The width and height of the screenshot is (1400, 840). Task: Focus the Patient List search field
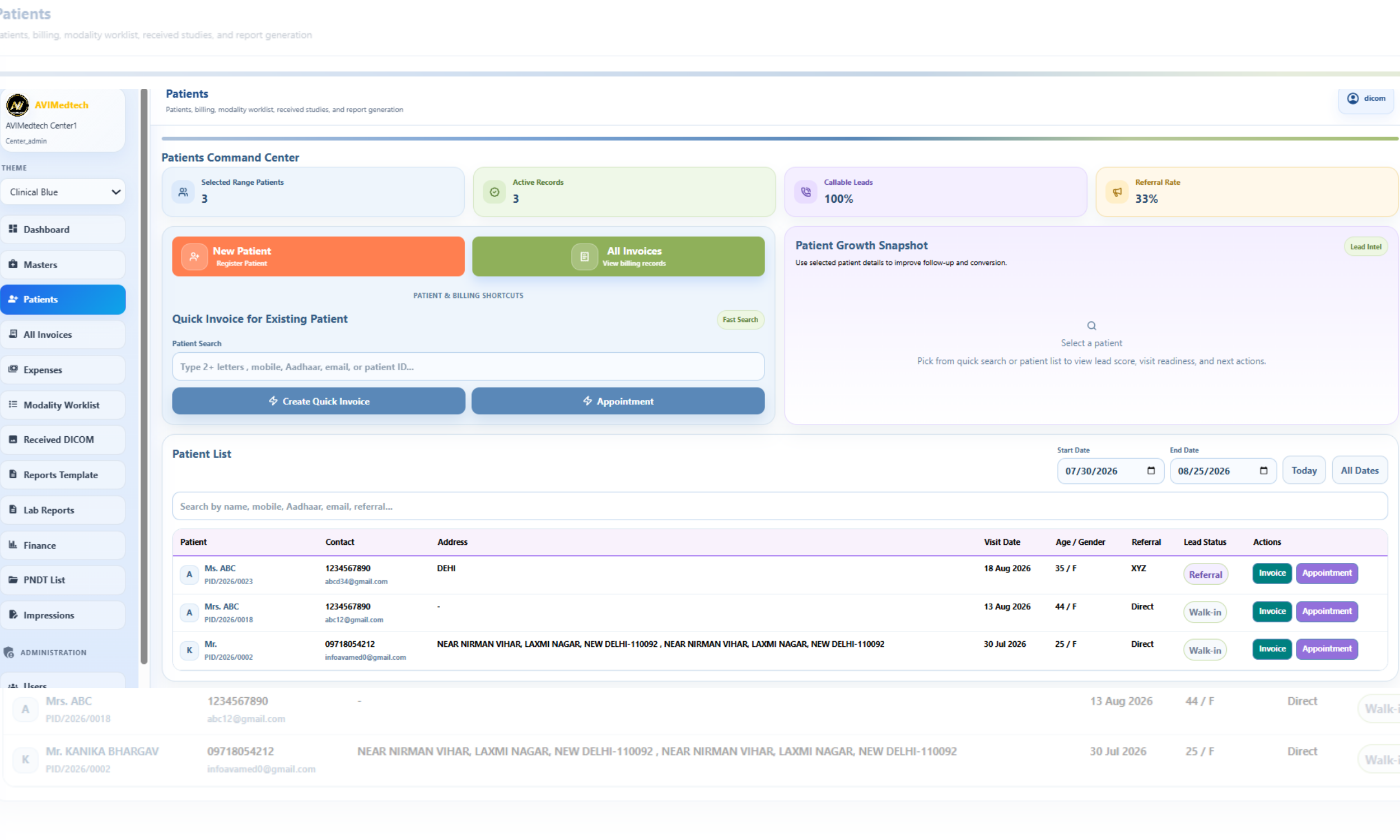coord(780,506)
